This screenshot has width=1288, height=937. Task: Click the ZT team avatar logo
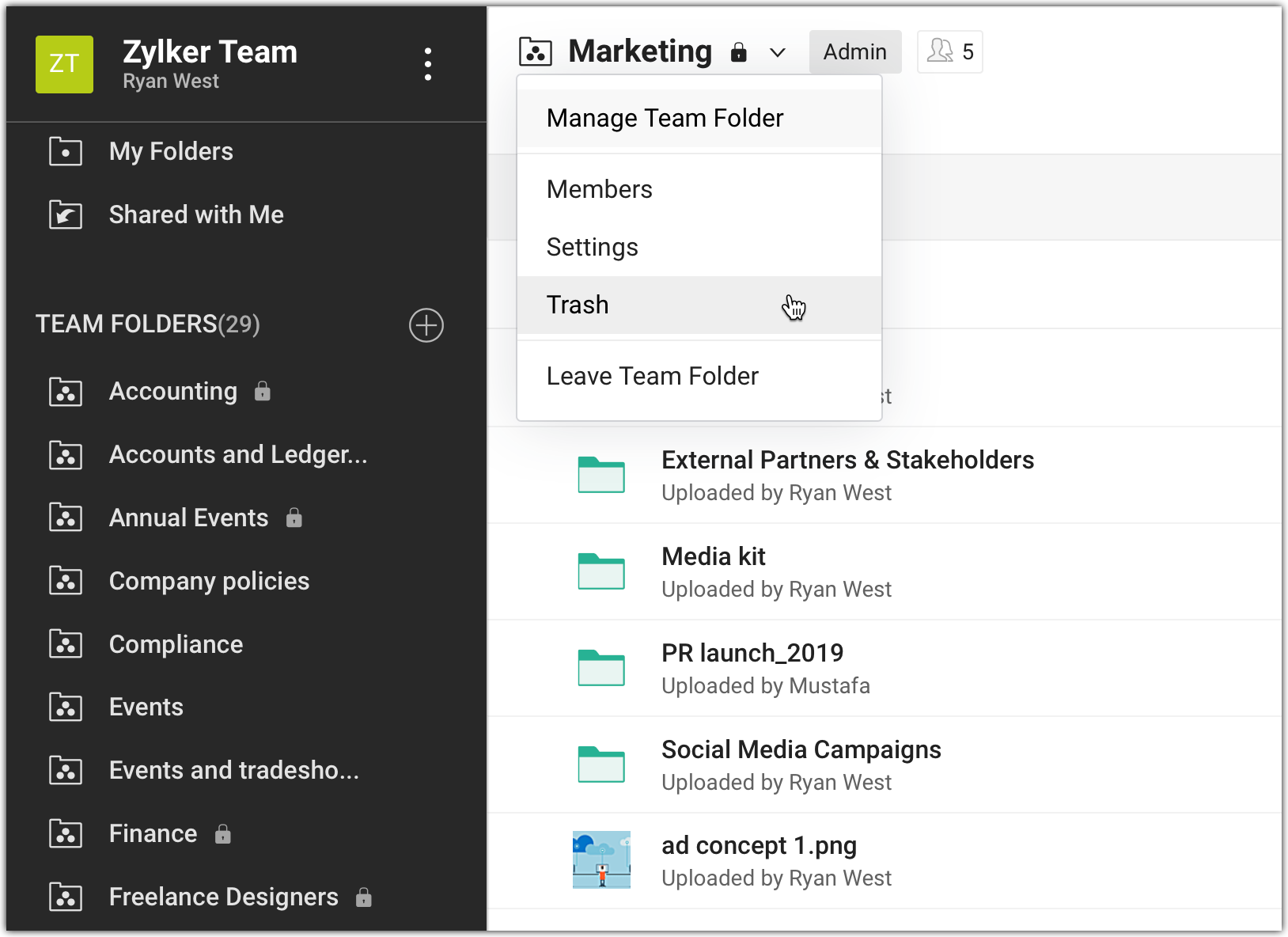pos(64,64)
